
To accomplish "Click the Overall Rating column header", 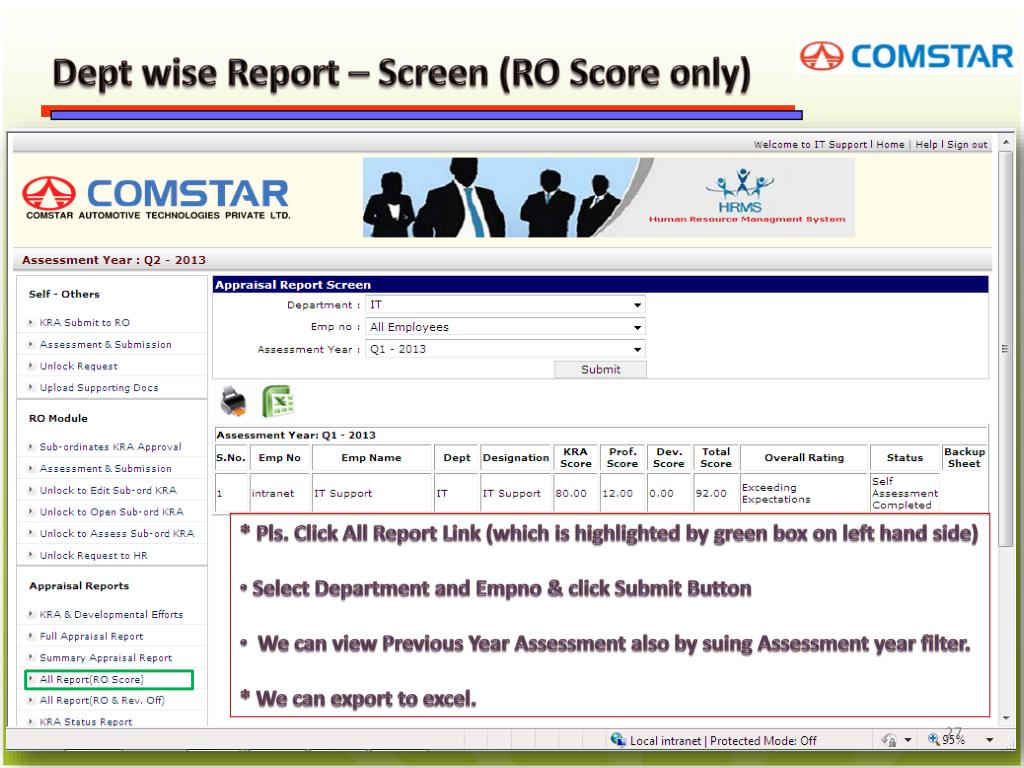I will (804, 457).
